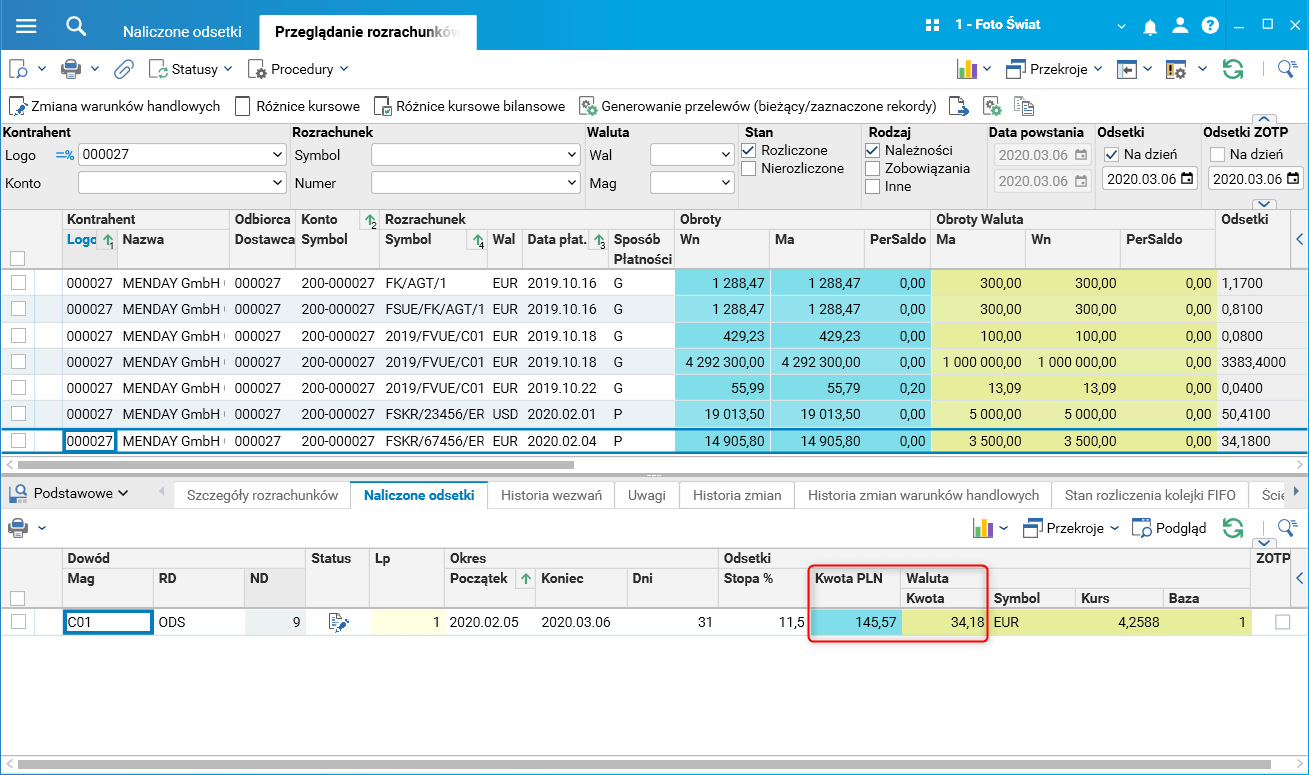Open the hamburger main menu
The width and height of the screenshot is (1309, 775).
click(26, 26)
